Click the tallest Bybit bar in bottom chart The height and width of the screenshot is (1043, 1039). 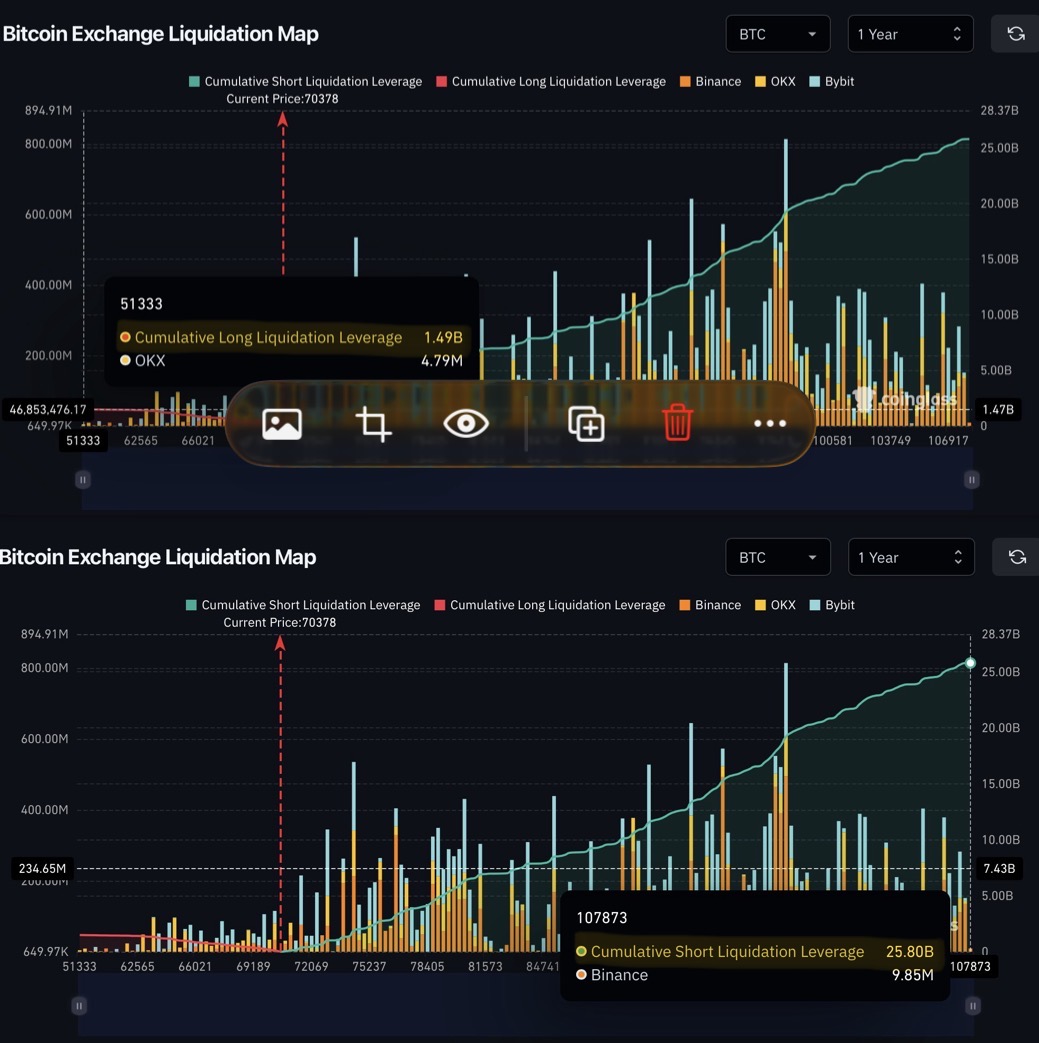tap(786, 698)
